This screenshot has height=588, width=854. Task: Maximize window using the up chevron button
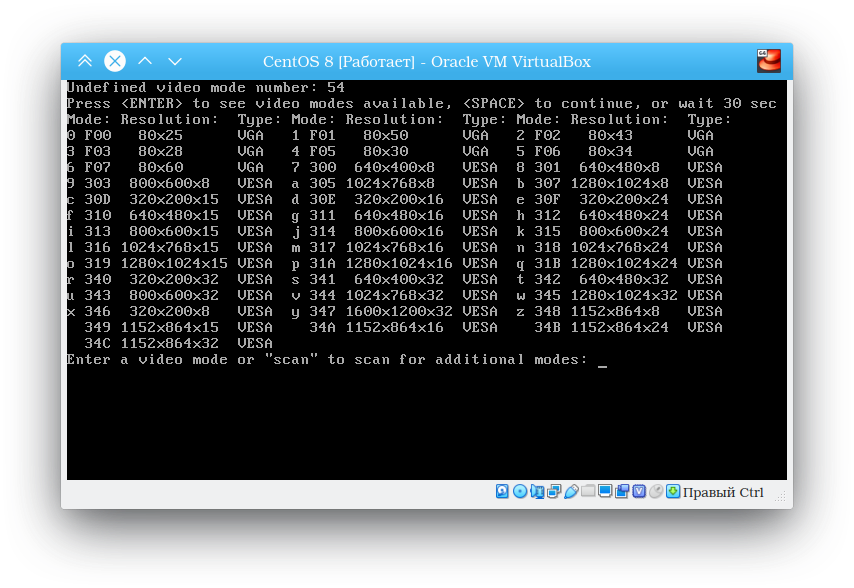pyautogui.click(x=145, y=61)
